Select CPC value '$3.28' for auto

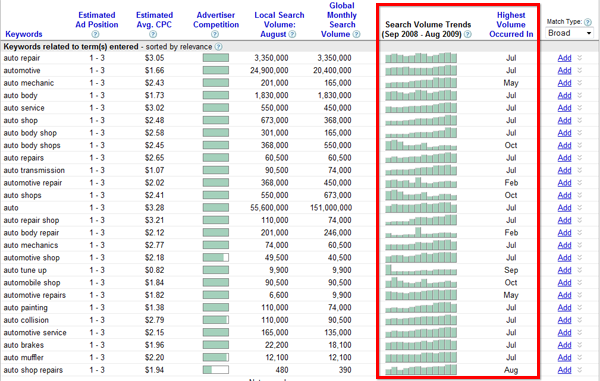(154, 208)
